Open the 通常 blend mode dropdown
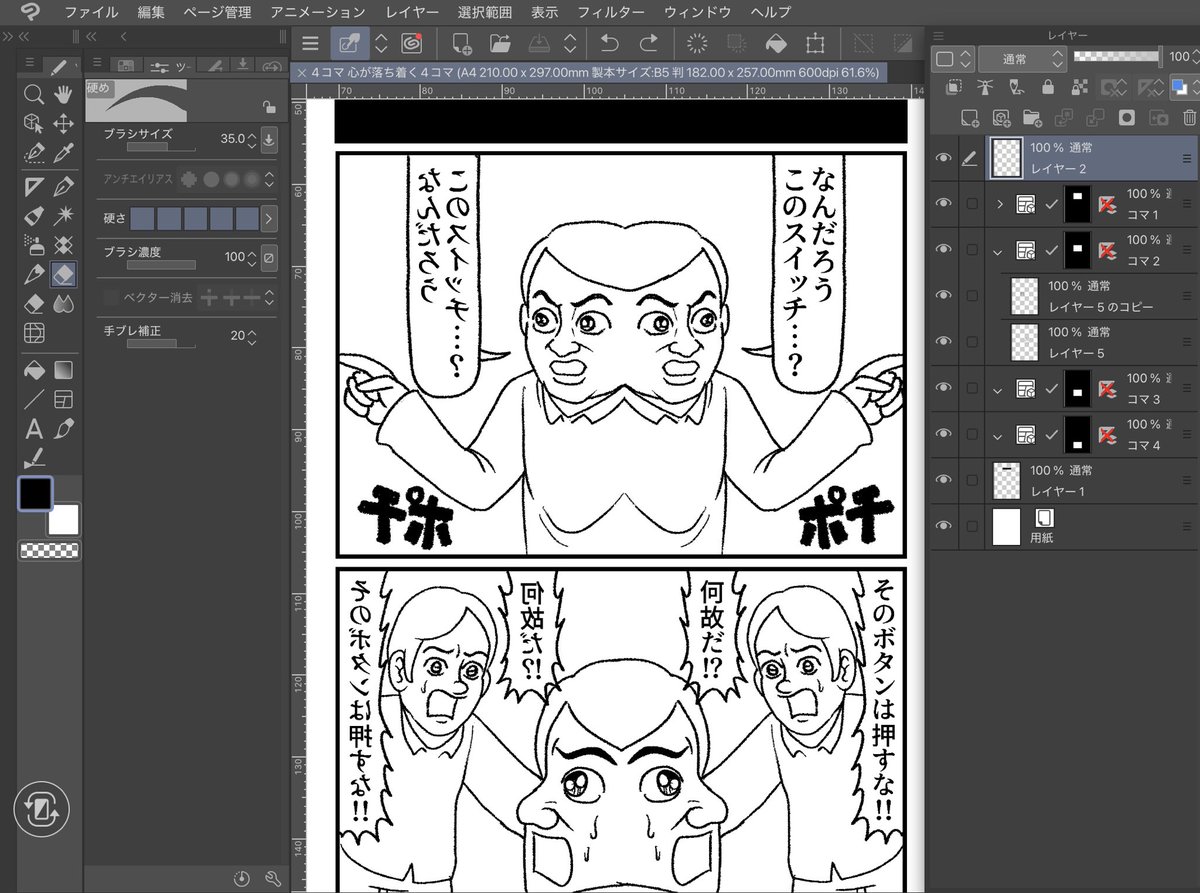The image size is (1200, 893). [x=1022, y=58]
